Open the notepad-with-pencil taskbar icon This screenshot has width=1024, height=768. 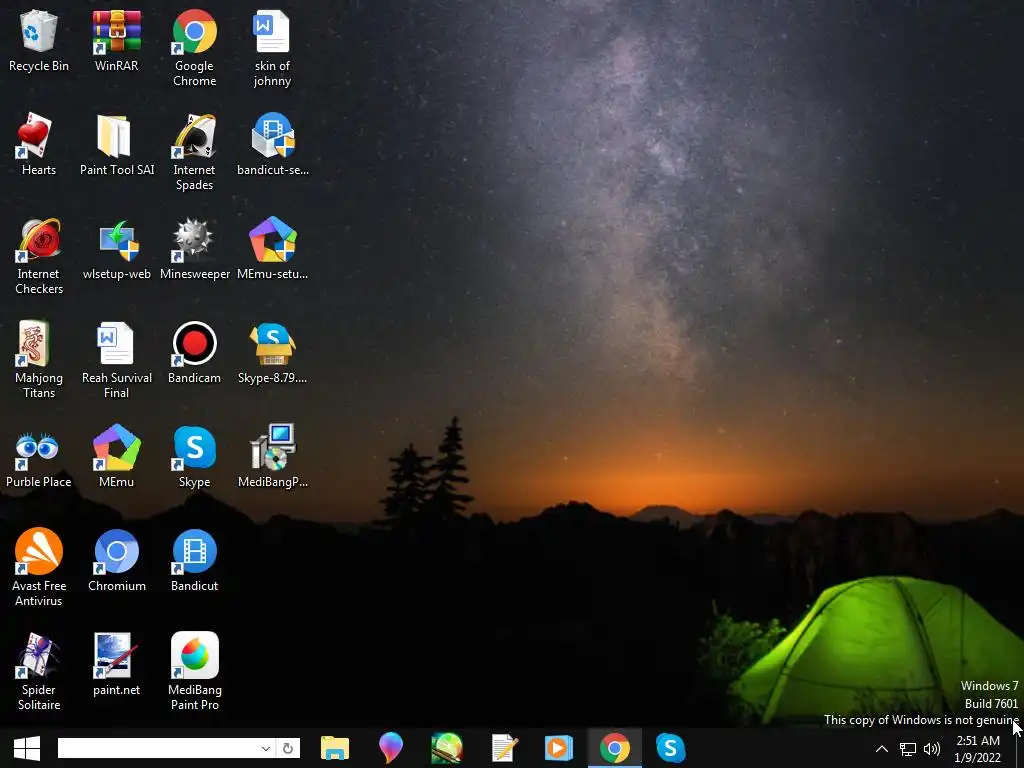point(504,748)
